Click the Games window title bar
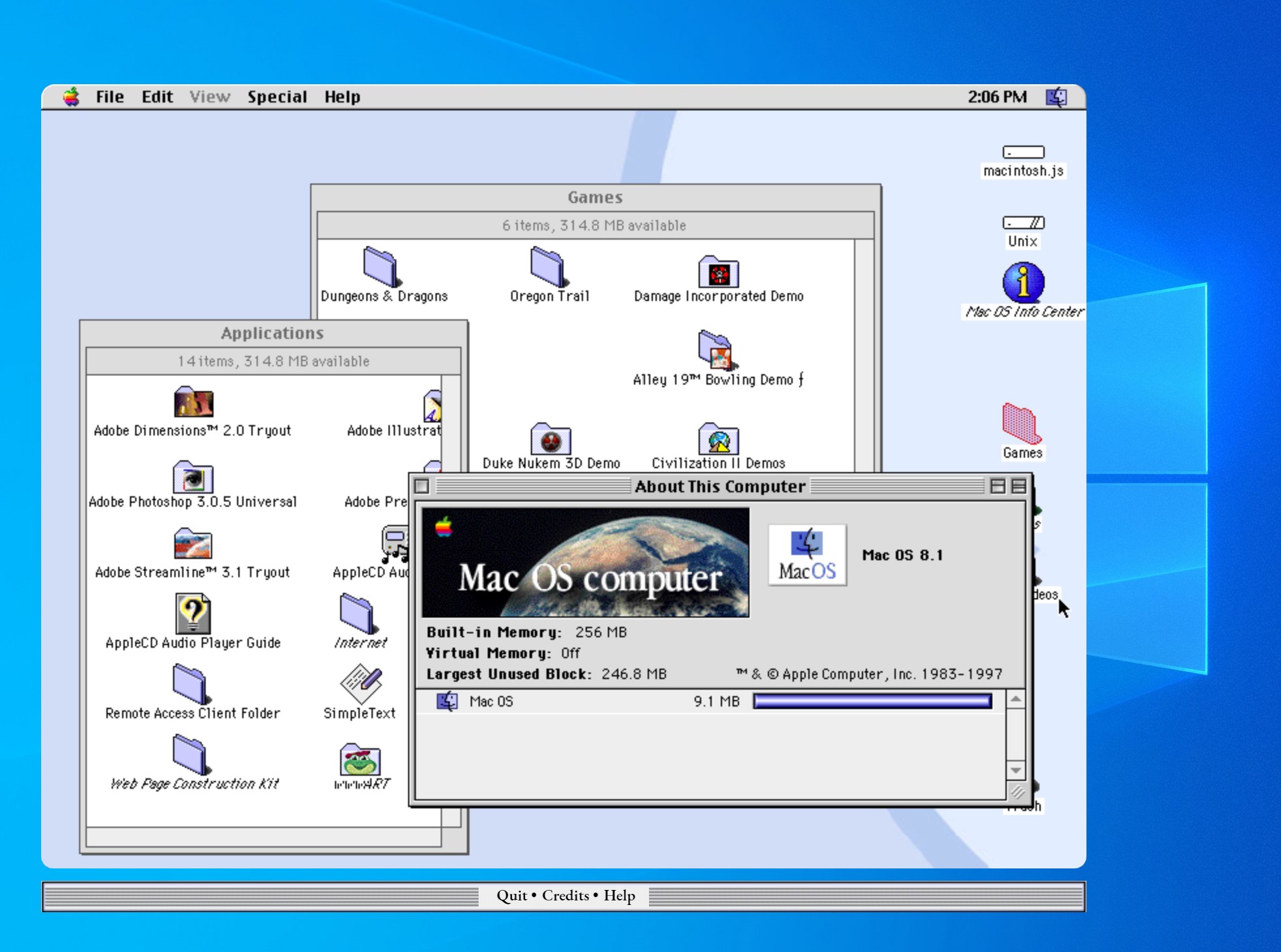1281x952 pixels. pos(595,197)
